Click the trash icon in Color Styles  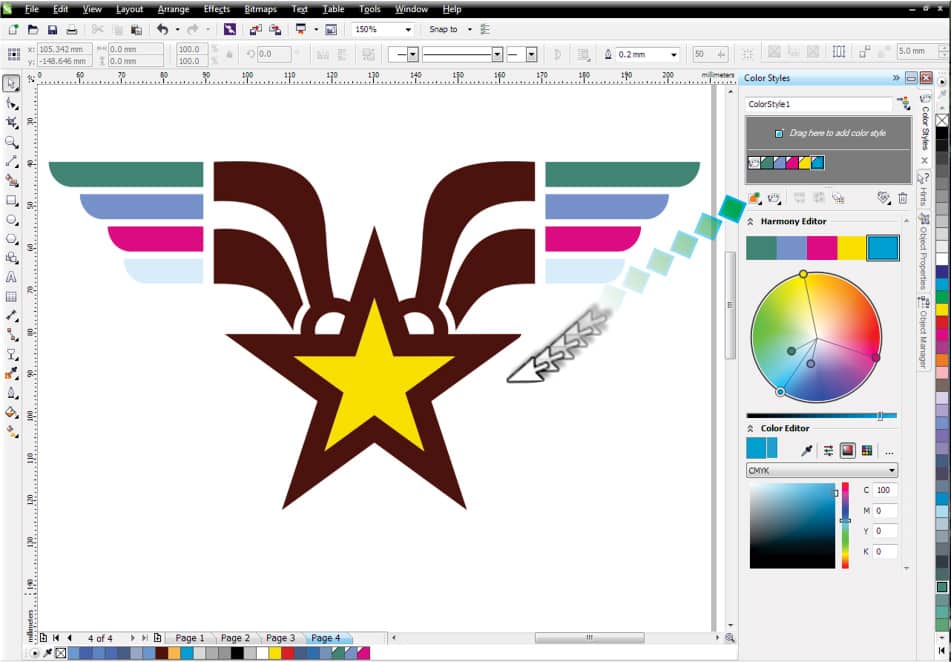903,198
